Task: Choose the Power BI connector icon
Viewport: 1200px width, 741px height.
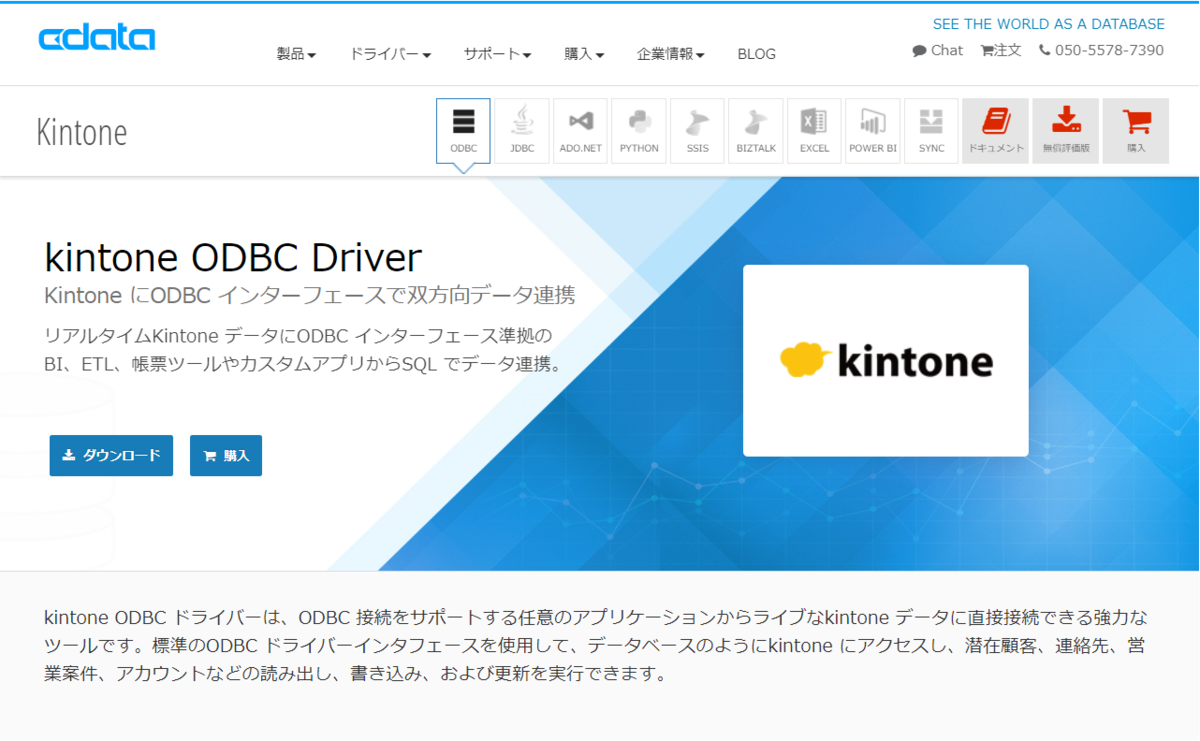Action: (x=873, y=131)
